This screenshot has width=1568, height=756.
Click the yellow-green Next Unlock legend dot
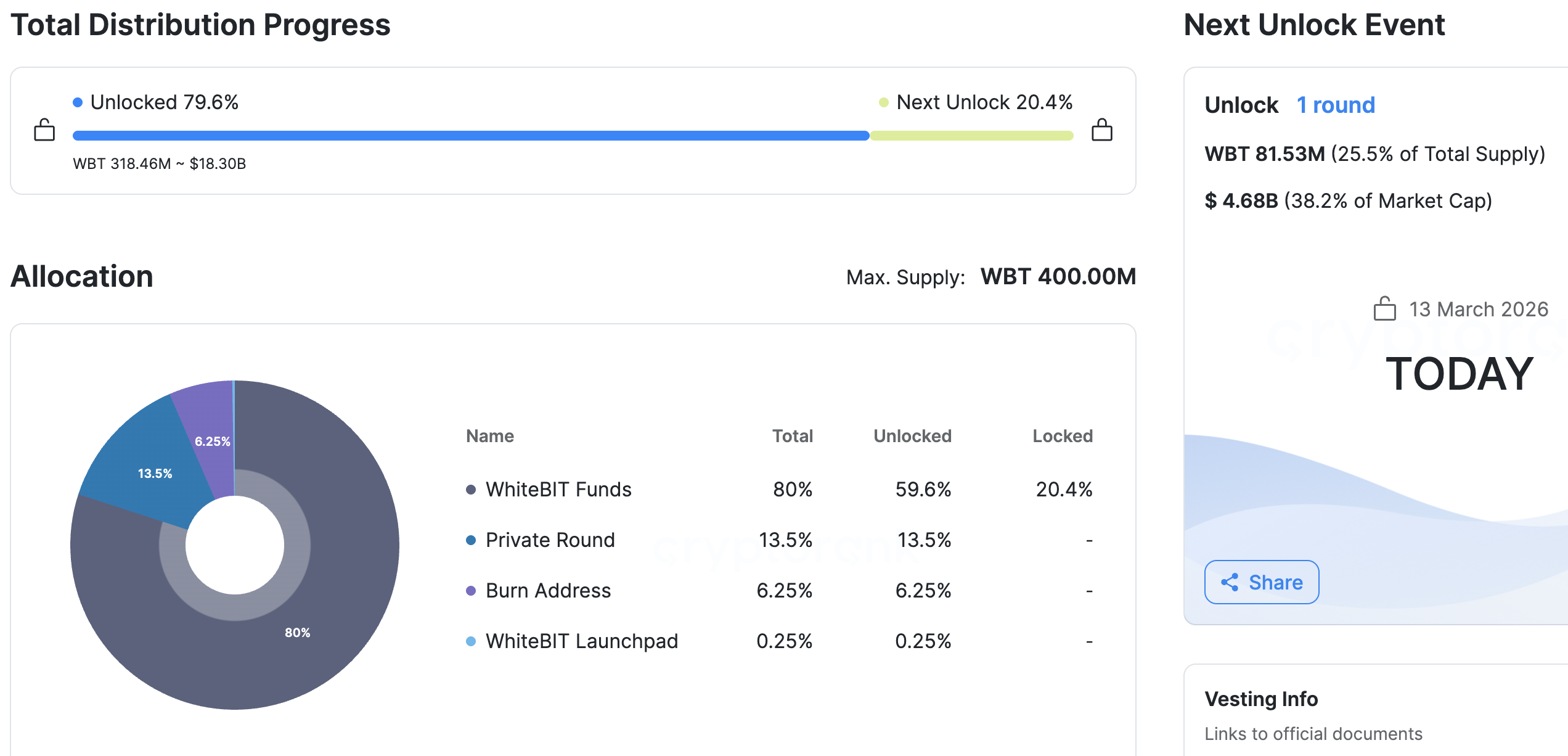883,102
